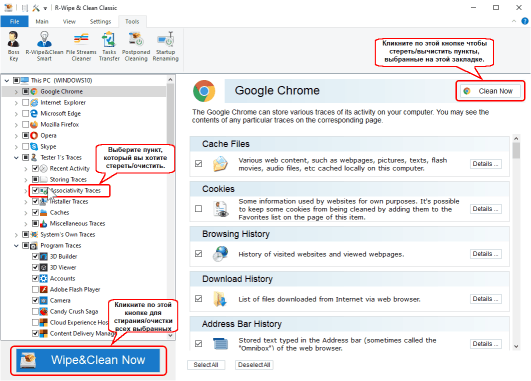Switch to the Main ribbon tab
This screenshot has height=381, width=531.
pos(42,21)
